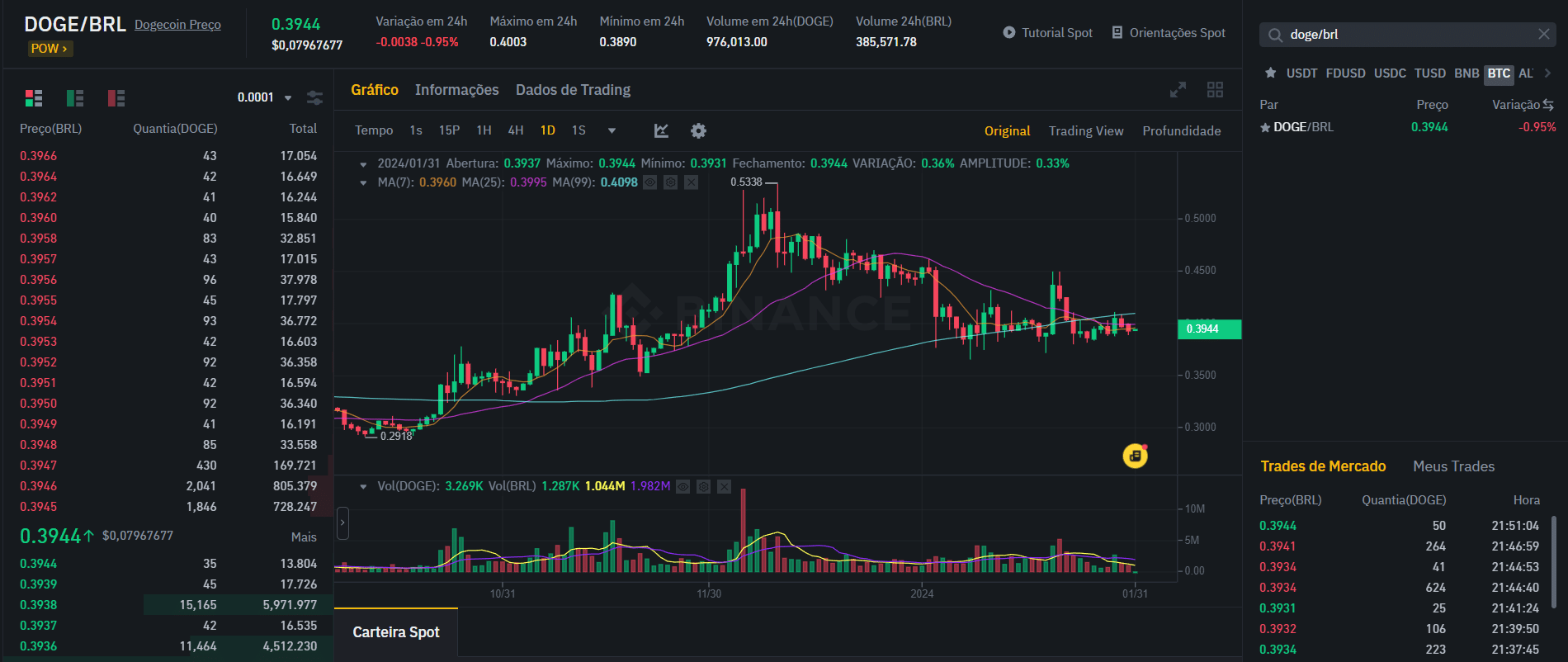The image size is (1568, 662).
Task: Click the market trades list scrollbar
Action: 1554,561
